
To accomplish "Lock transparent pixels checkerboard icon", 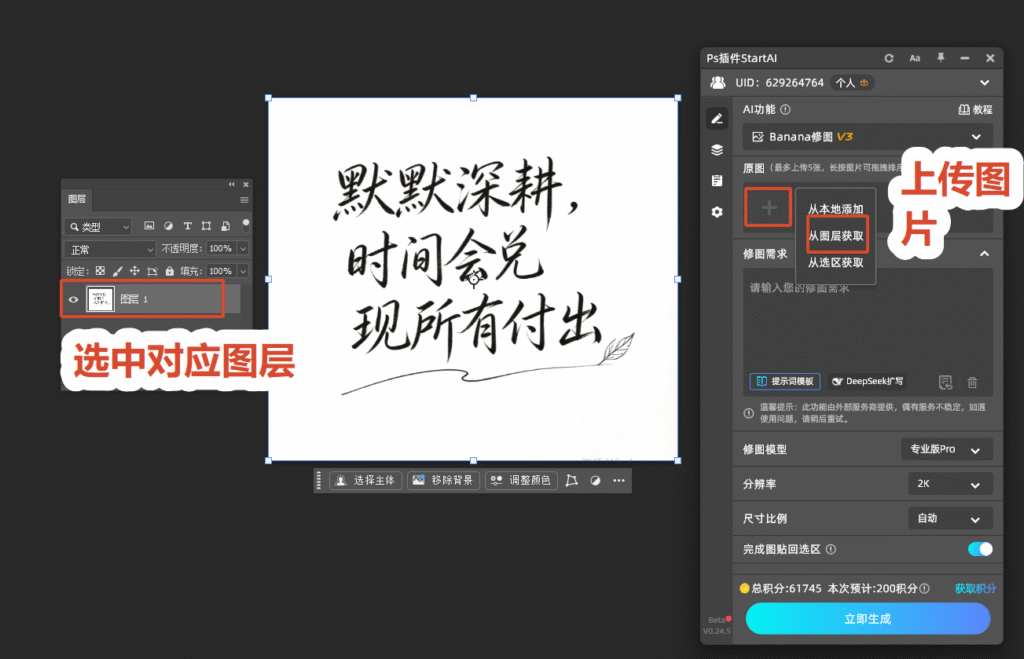I will 100,270.
